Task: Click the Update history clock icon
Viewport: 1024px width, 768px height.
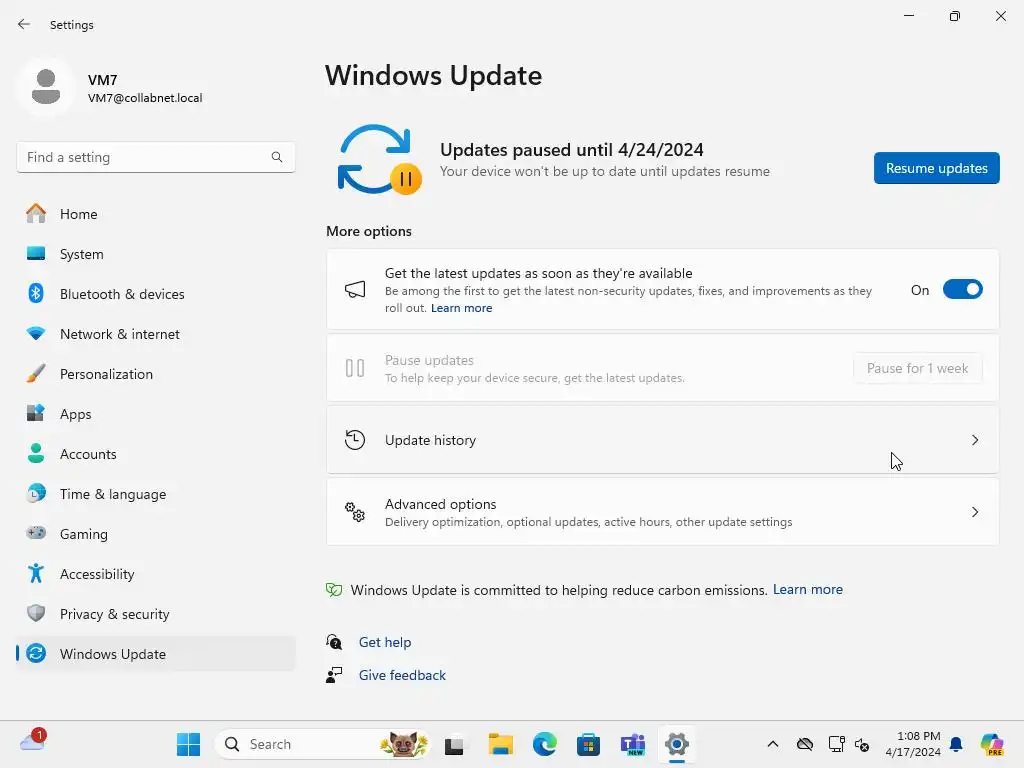Action: [x=355, y=440]
